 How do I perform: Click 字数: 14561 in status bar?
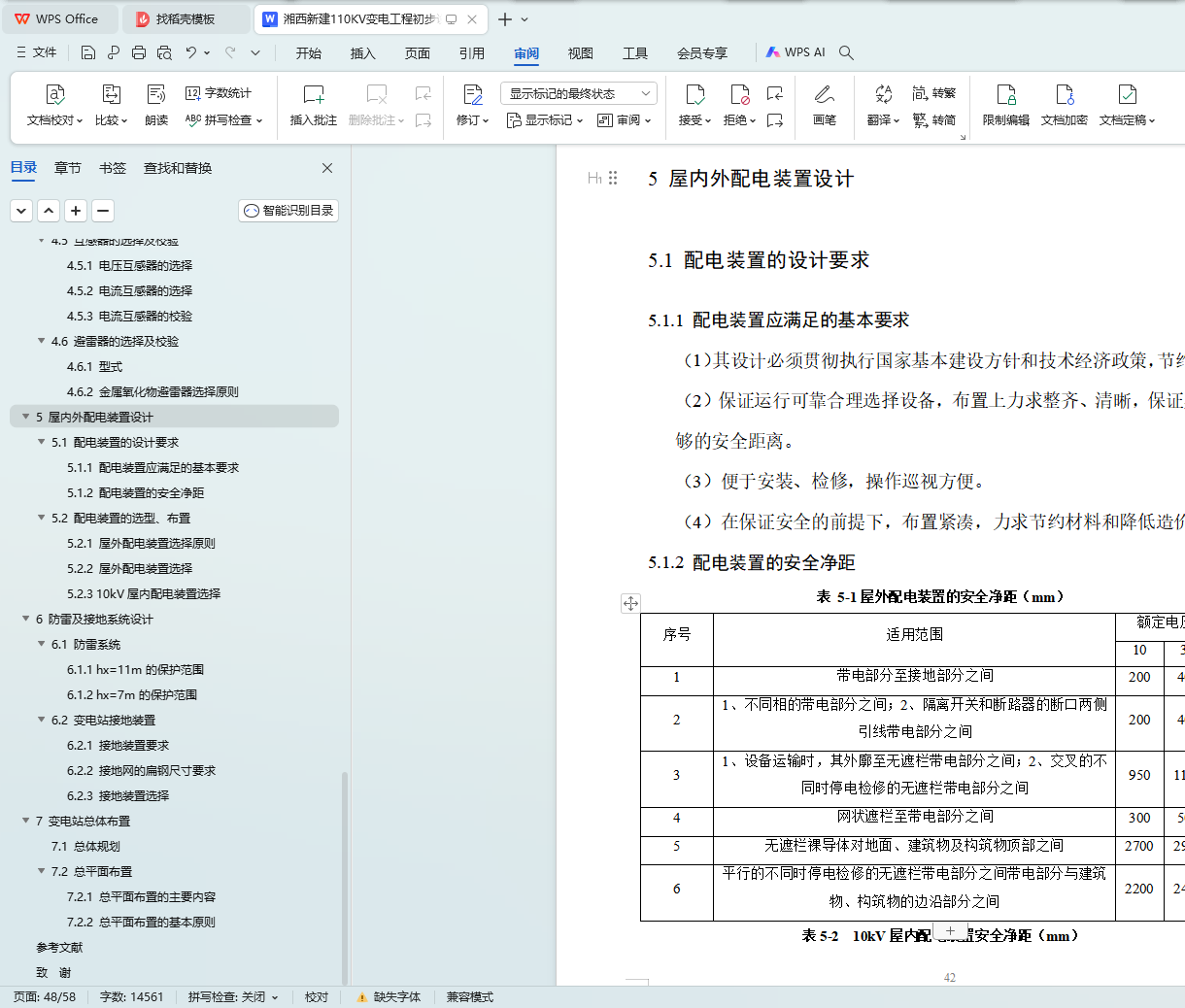(131, 997)
